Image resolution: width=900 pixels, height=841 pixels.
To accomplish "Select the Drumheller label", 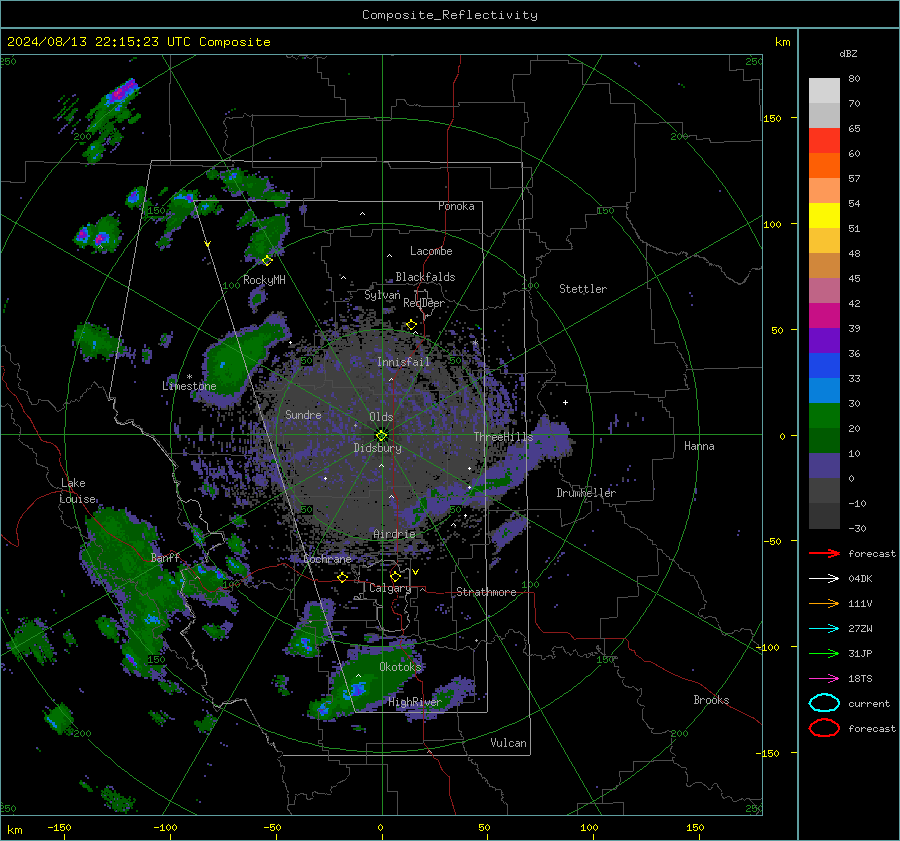I will [x=586, y=493].
